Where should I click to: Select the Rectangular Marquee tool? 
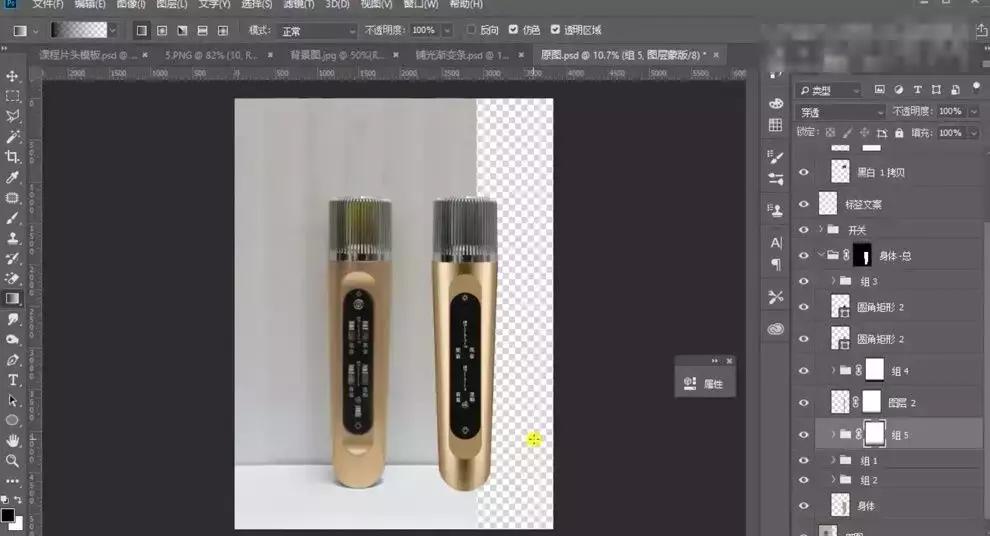12,97
